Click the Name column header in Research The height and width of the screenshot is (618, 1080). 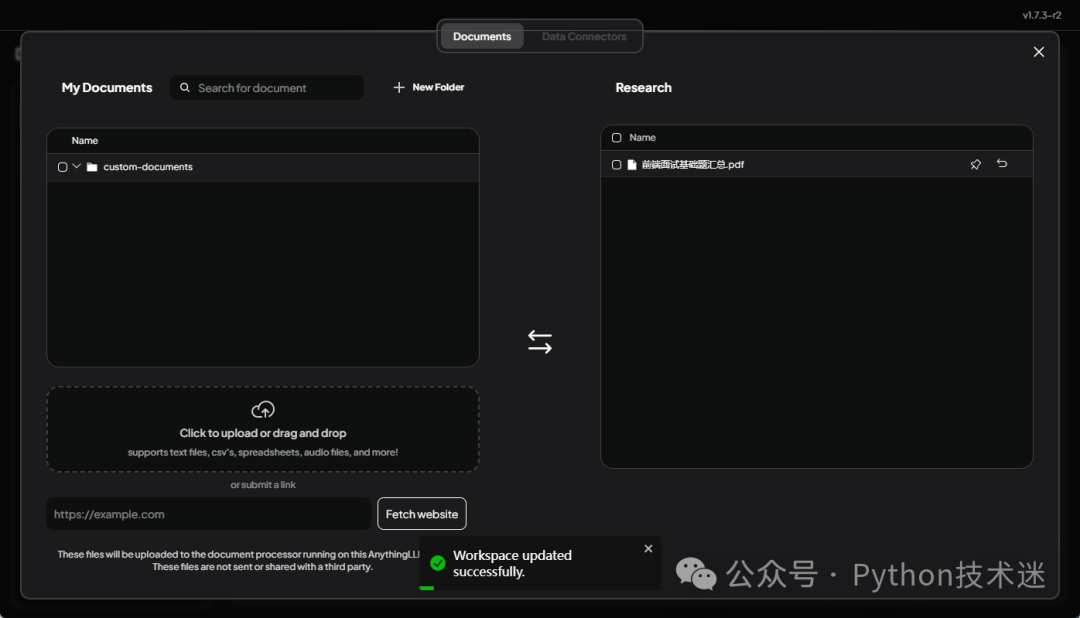tap(642, 138)
